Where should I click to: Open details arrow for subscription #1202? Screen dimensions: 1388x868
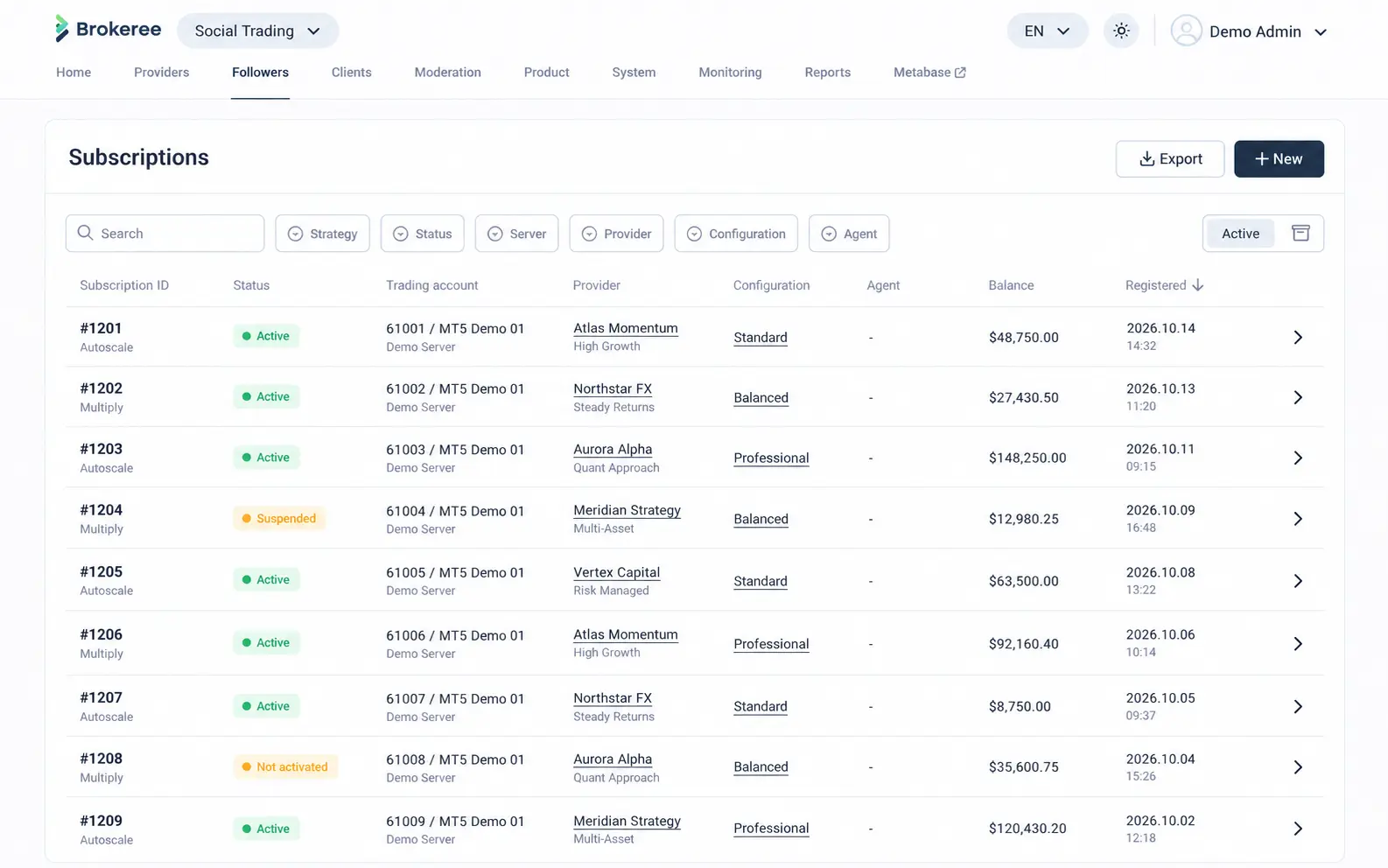pos(1298,397)
